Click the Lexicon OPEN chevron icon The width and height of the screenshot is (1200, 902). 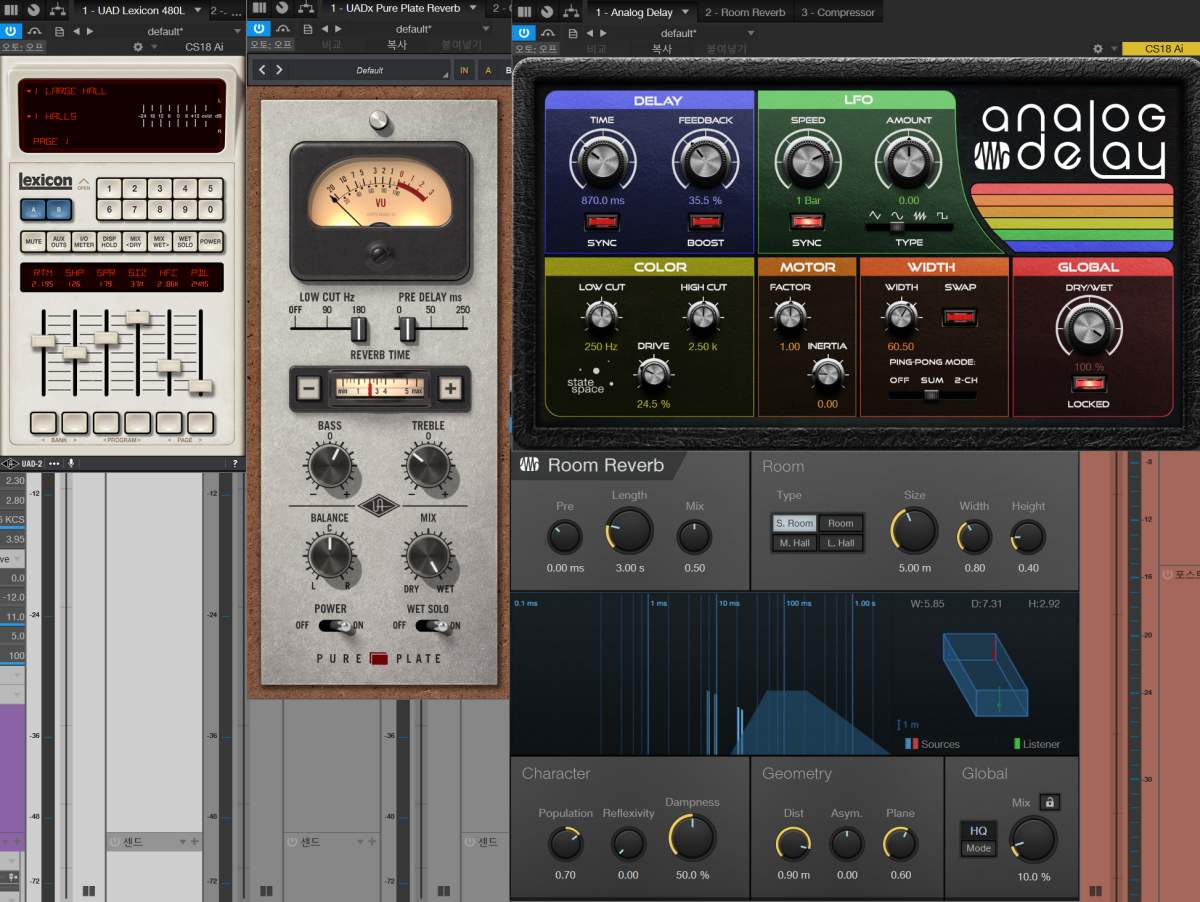(84, 180)
